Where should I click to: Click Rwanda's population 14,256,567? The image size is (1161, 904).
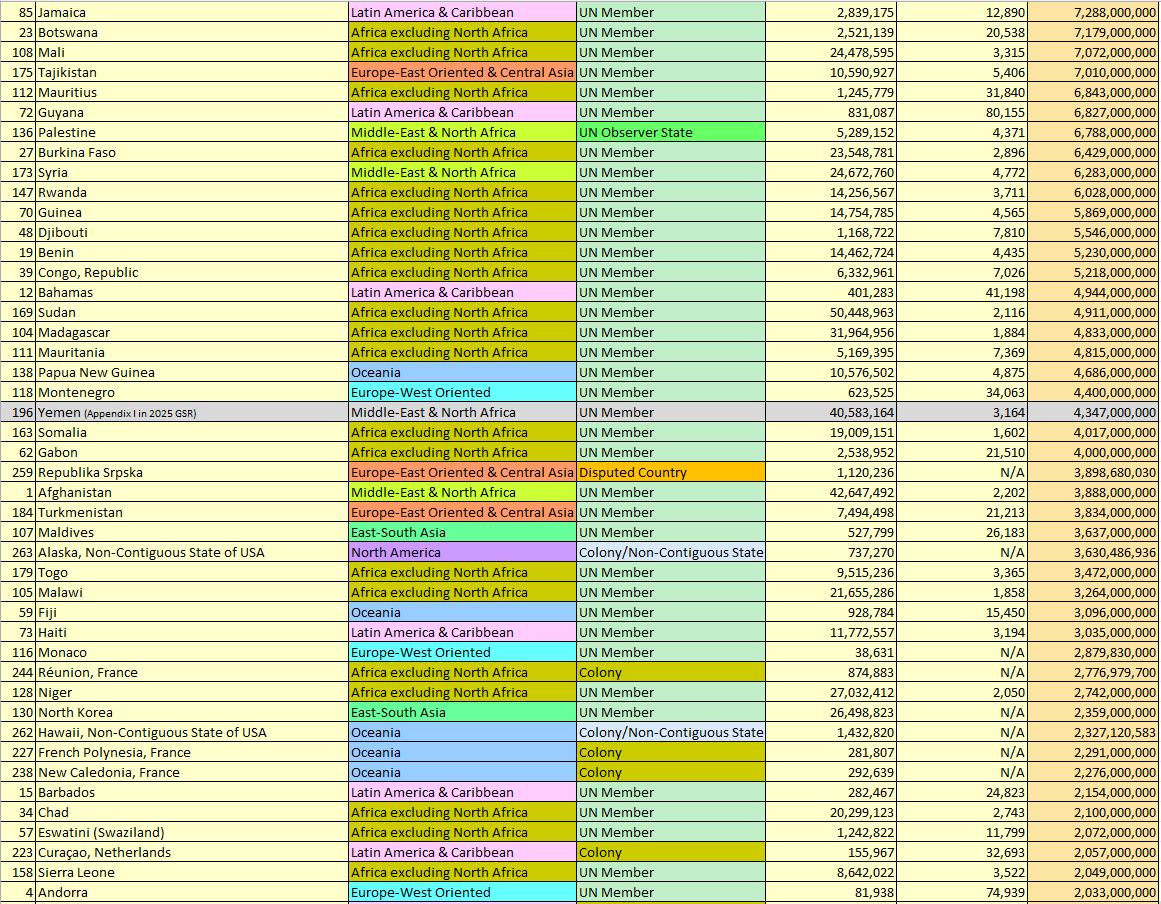[x=831, y=192]
